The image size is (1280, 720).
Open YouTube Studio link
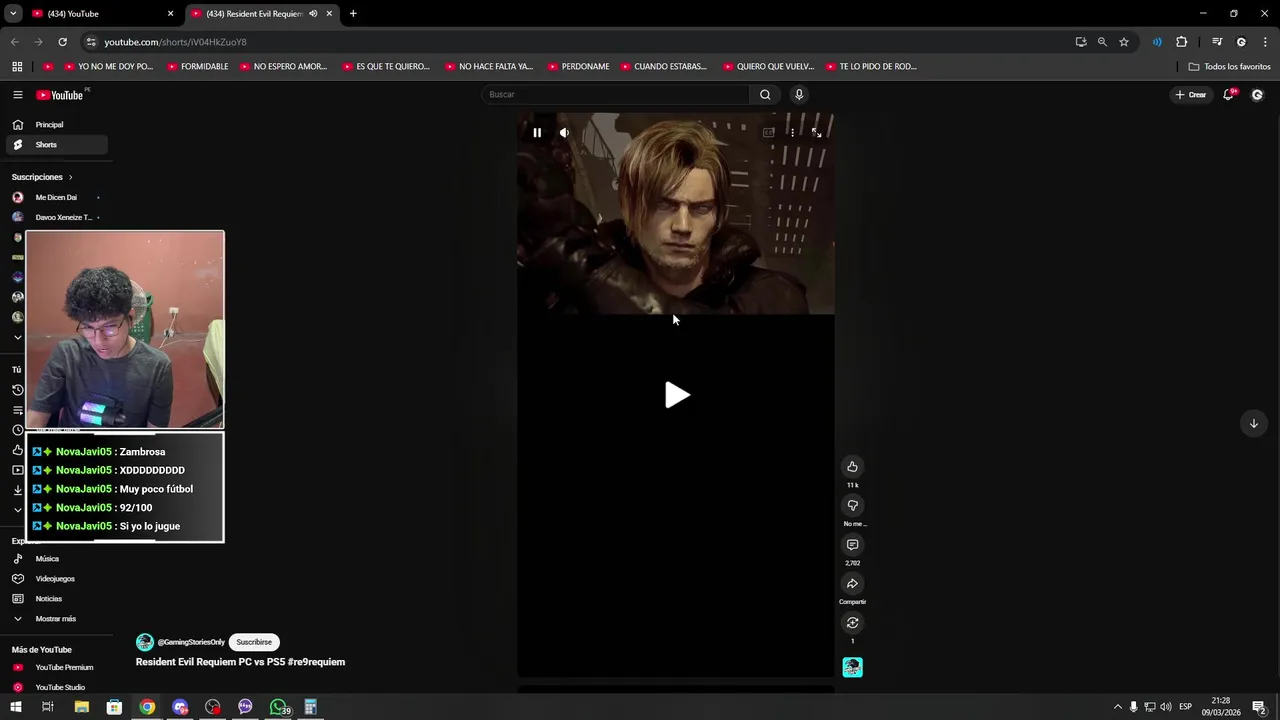pos(56,687)
